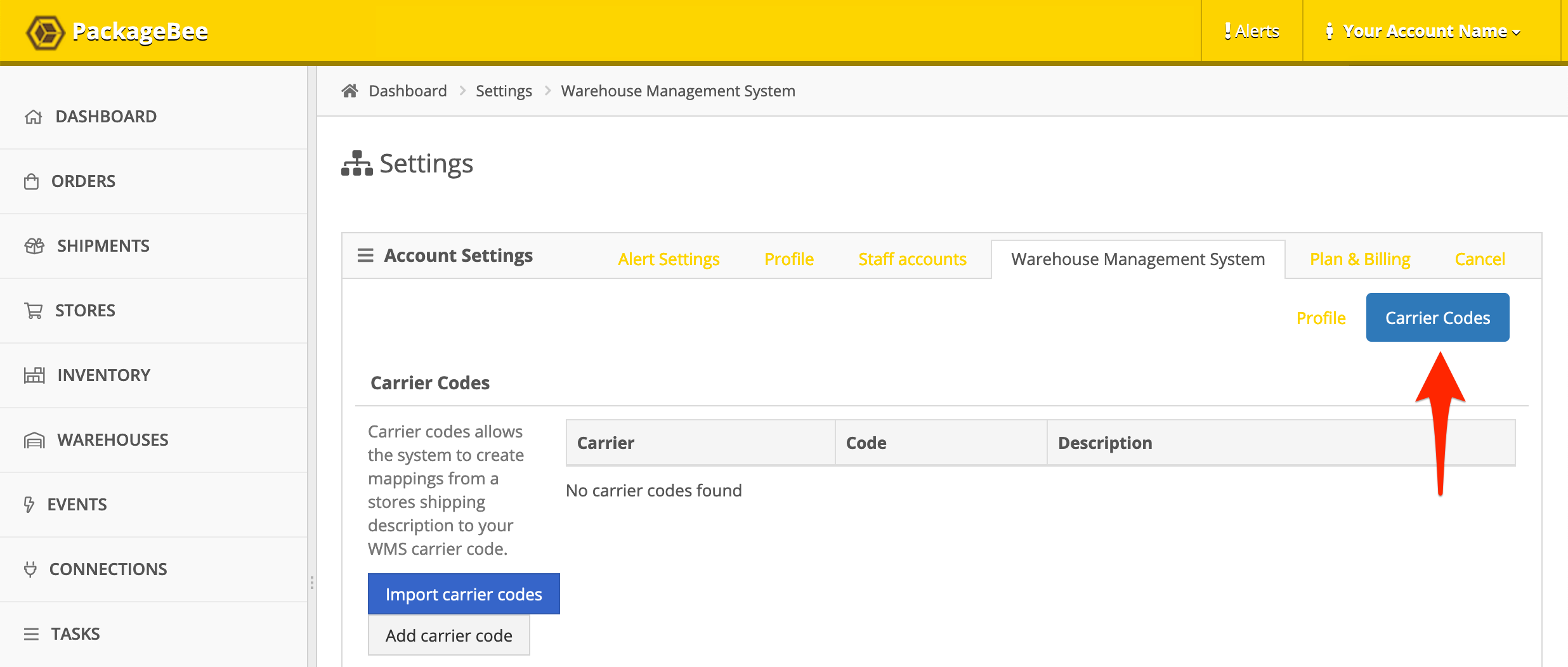Switch to the Staff accounts tab
The height and width of the screenshot is (667, 1568).
pyautogui.click(x=912, y=259)
